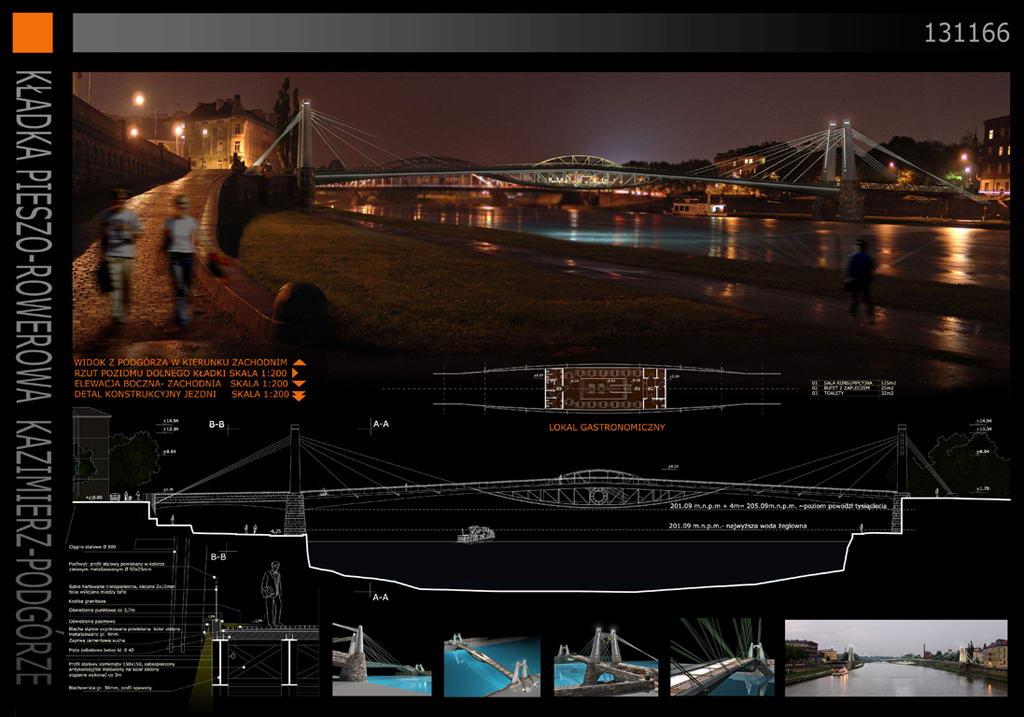
Task: Click the standing human figure in the detail section
Action: click(x=270, y=593)
